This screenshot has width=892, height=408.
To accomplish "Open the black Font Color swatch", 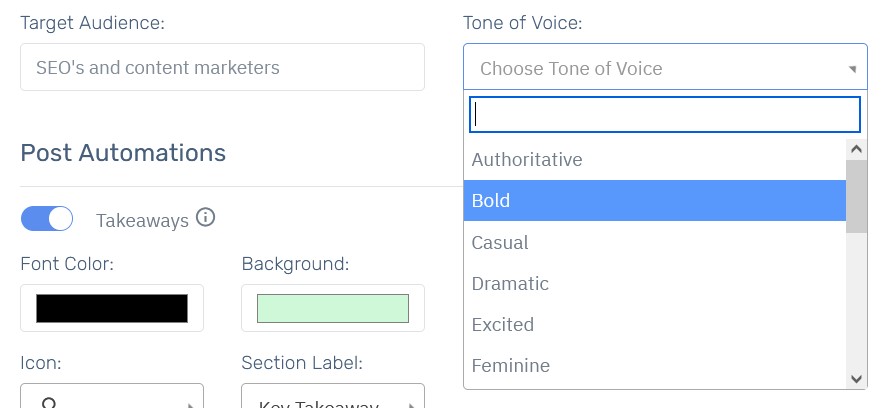I will (112, 308).
